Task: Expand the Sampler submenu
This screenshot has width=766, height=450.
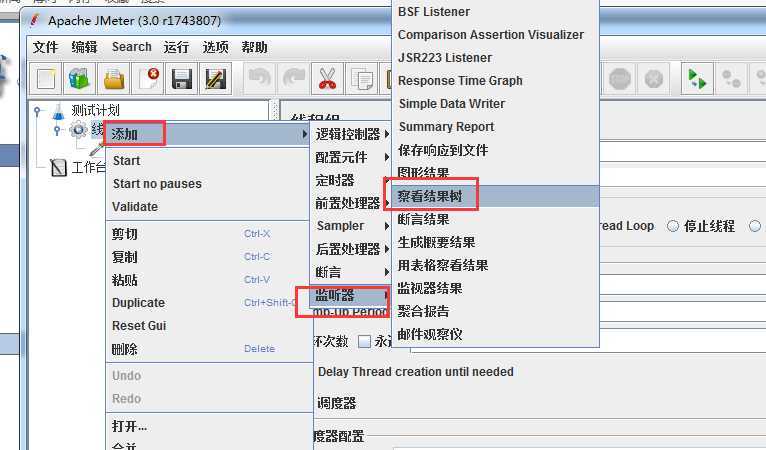Action: click(351, 226)
